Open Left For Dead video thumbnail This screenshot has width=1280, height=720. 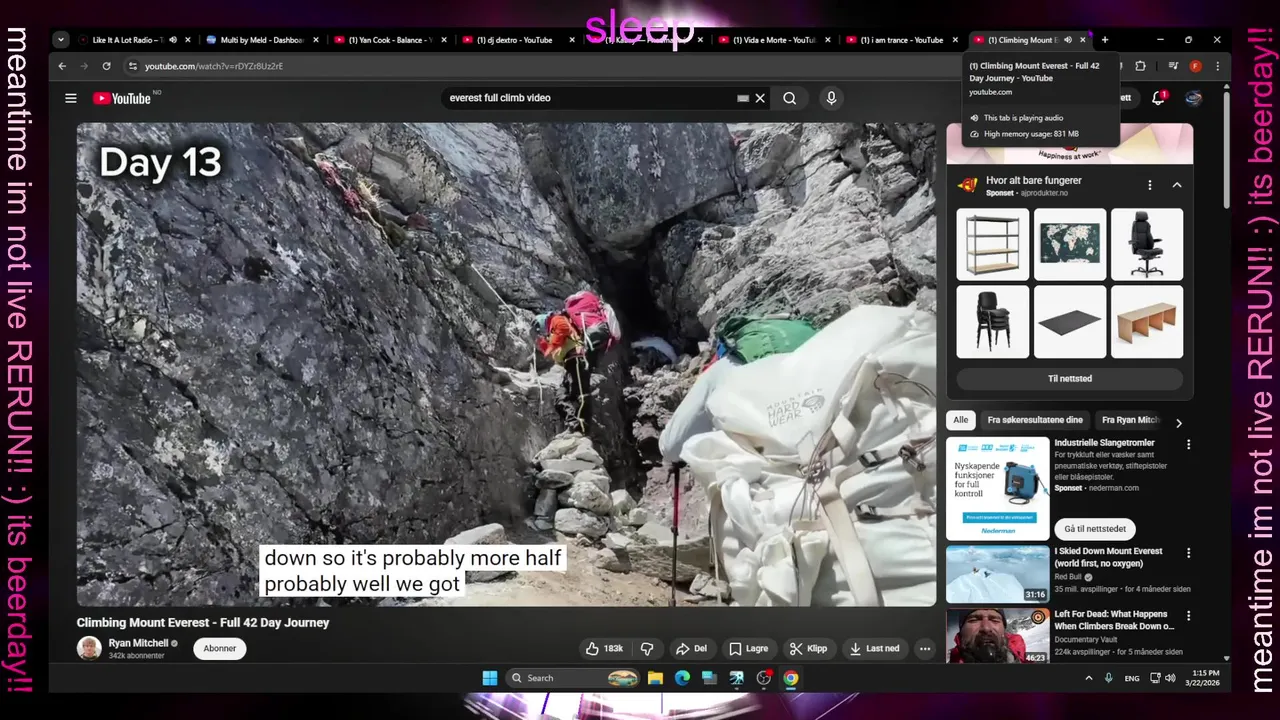pyautogui.click(x=998, y=636)
